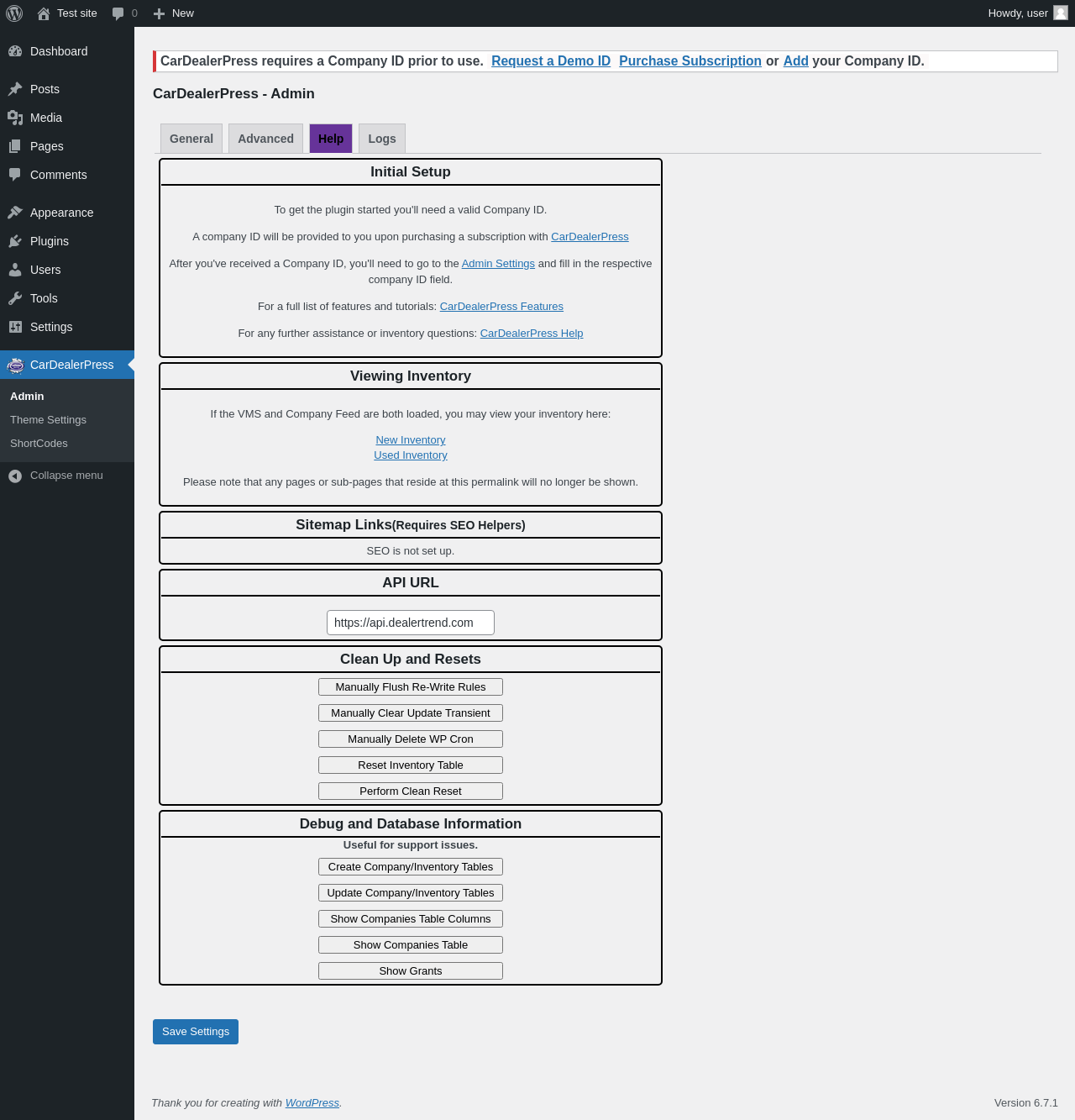The image size is (1075, 1120).
Task: Click the CarDealerPress logo icon
Action: [x=15, y=365]
